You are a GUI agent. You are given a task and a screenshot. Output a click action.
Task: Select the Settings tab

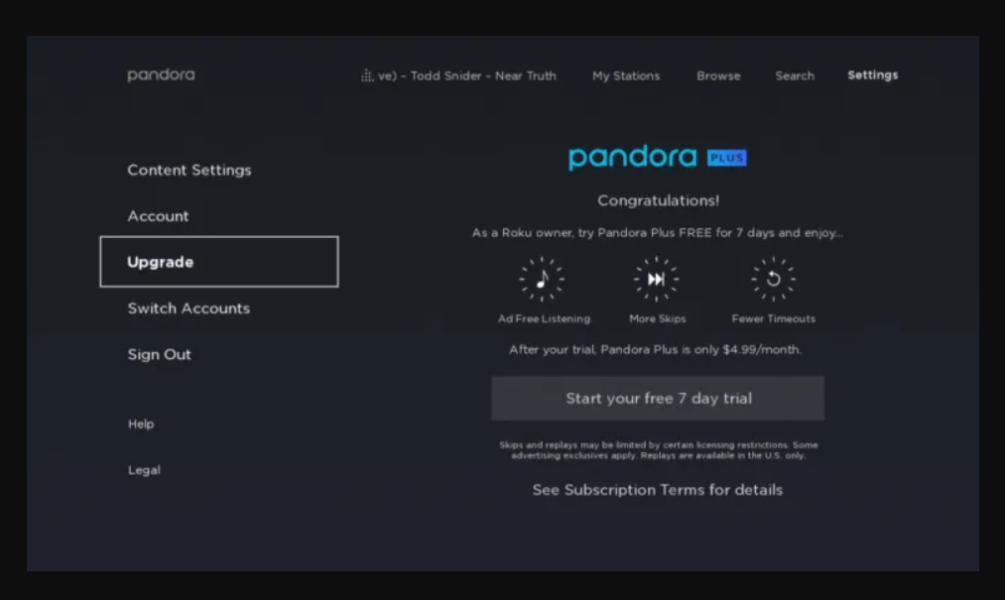872,75
